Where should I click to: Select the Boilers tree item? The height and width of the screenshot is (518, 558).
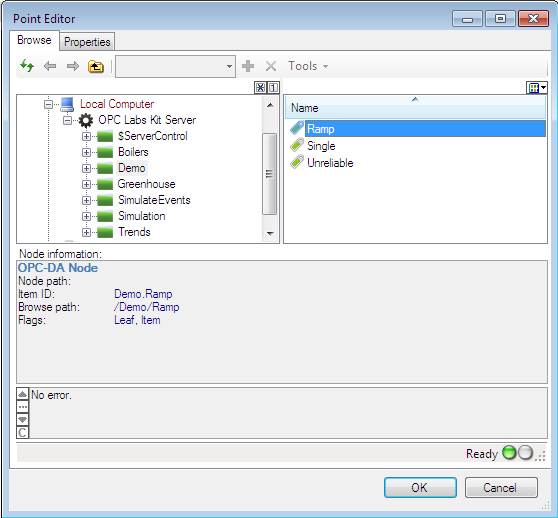[133, 152]
